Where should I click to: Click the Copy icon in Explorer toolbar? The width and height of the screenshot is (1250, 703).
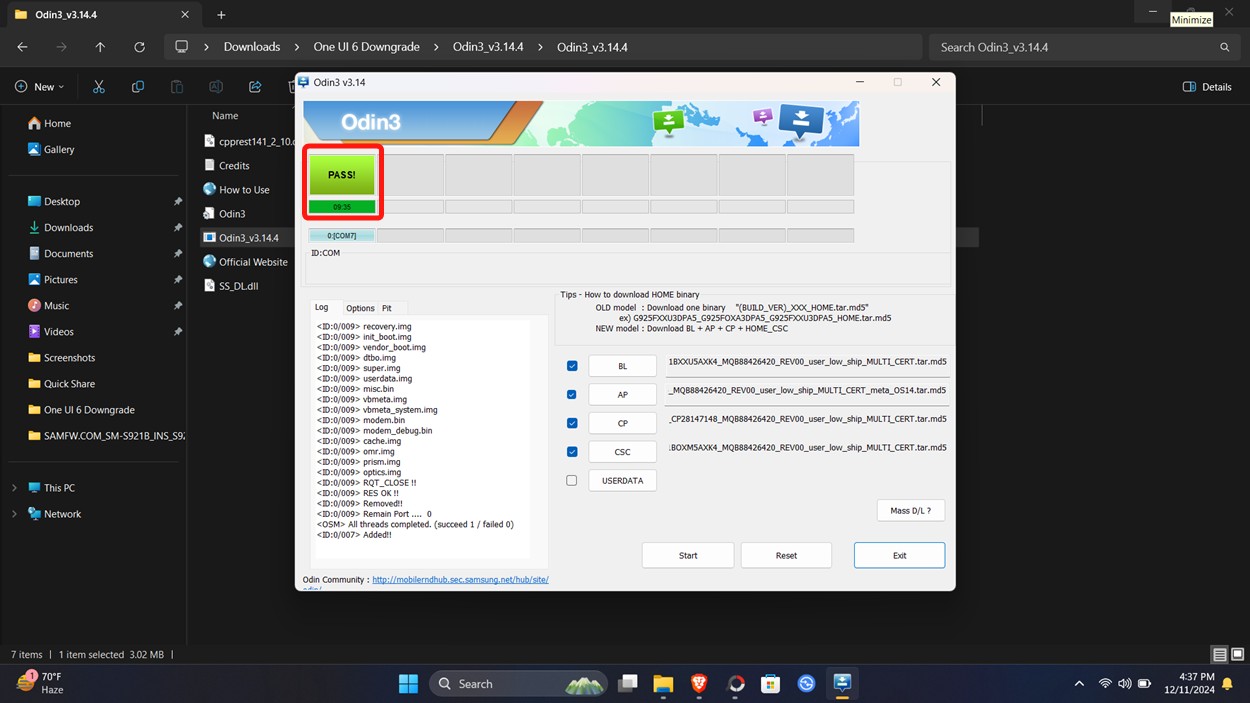pos(137,86)
